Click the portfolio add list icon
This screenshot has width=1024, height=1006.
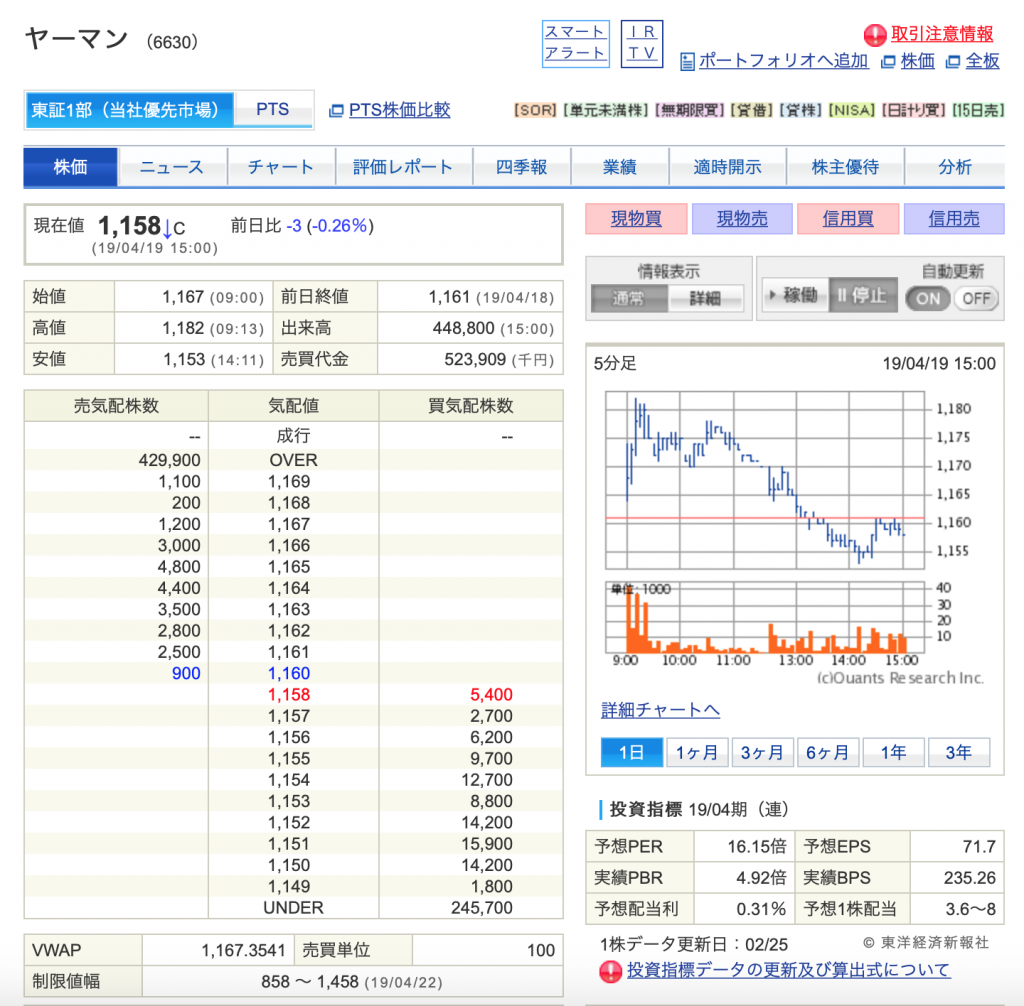687,62
